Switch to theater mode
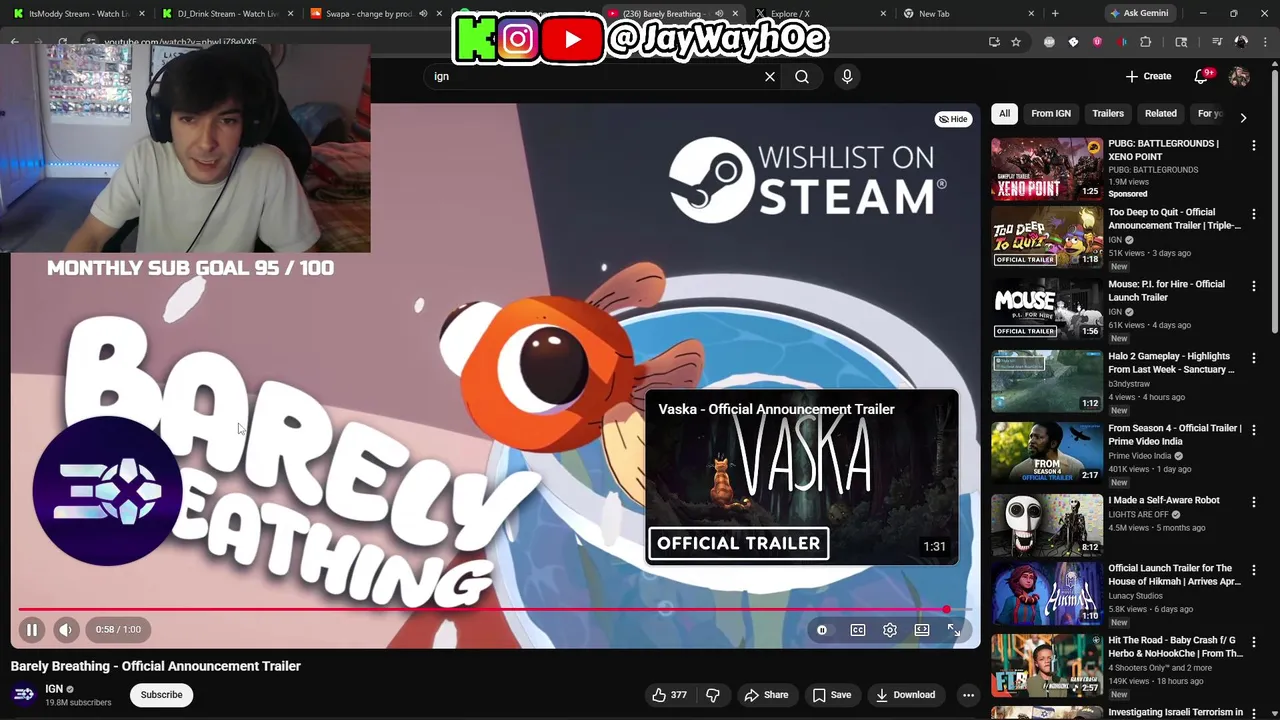The image size is (1280, 720). click(922, 630)
